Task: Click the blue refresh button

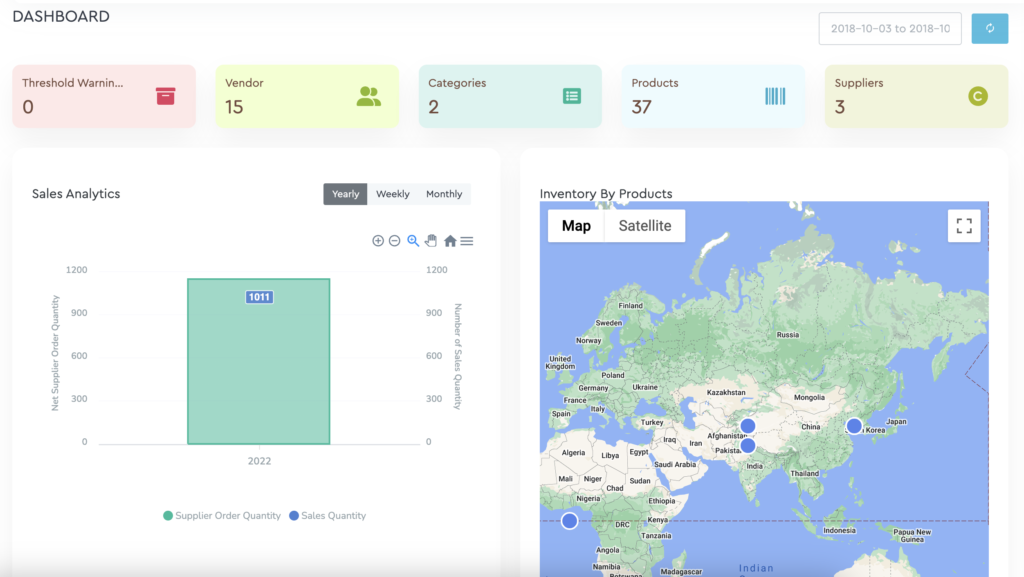Action: [989, 28]
